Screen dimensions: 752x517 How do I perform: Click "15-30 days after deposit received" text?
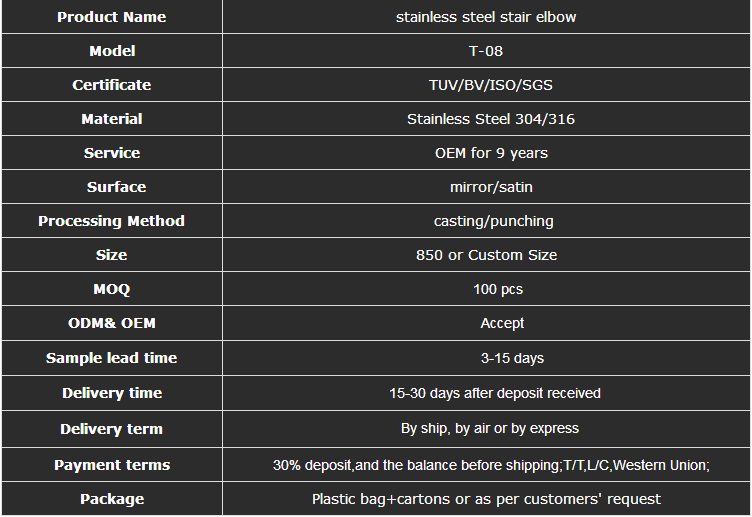(494, 393)
